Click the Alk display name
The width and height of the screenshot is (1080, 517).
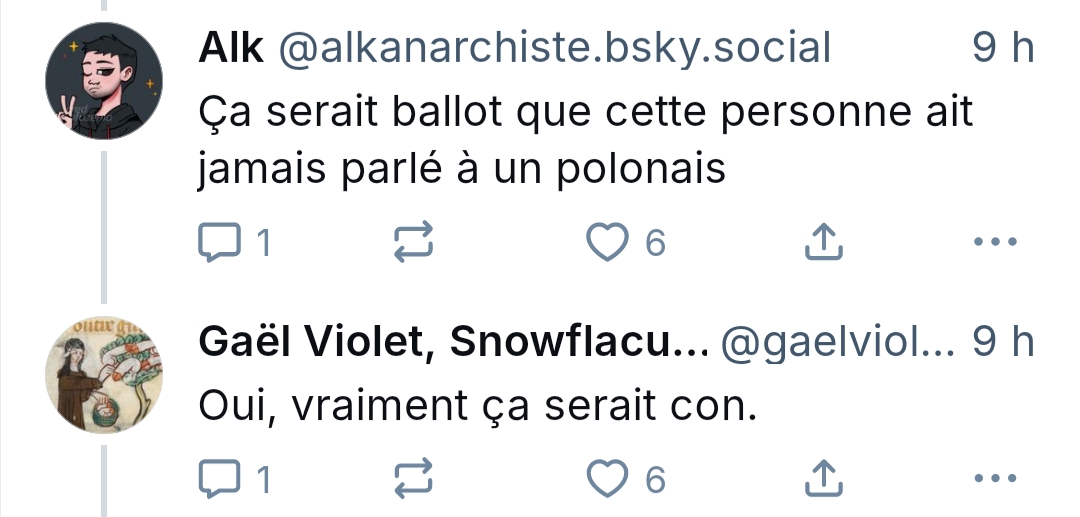tap(231, 48)
